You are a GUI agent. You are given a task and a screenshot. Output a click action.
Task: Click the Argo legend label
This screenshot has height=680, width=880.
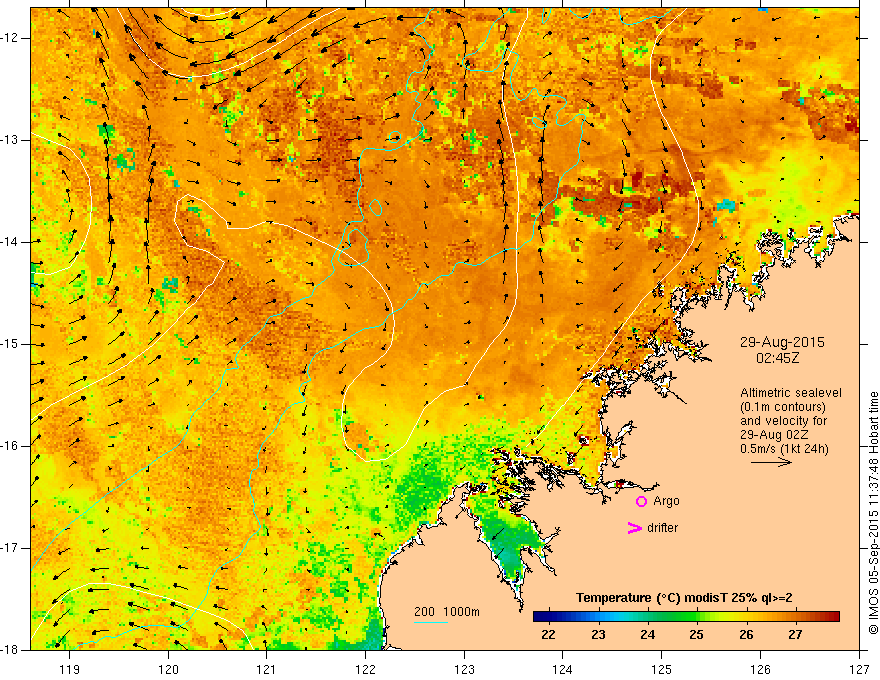(666, 501)
